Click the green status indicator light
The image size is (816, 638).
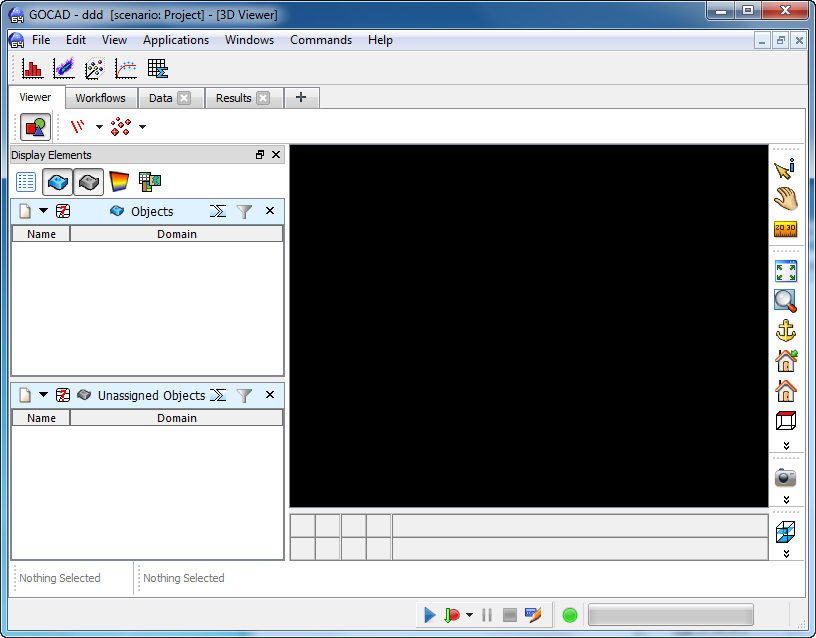(x=570, y=615)
